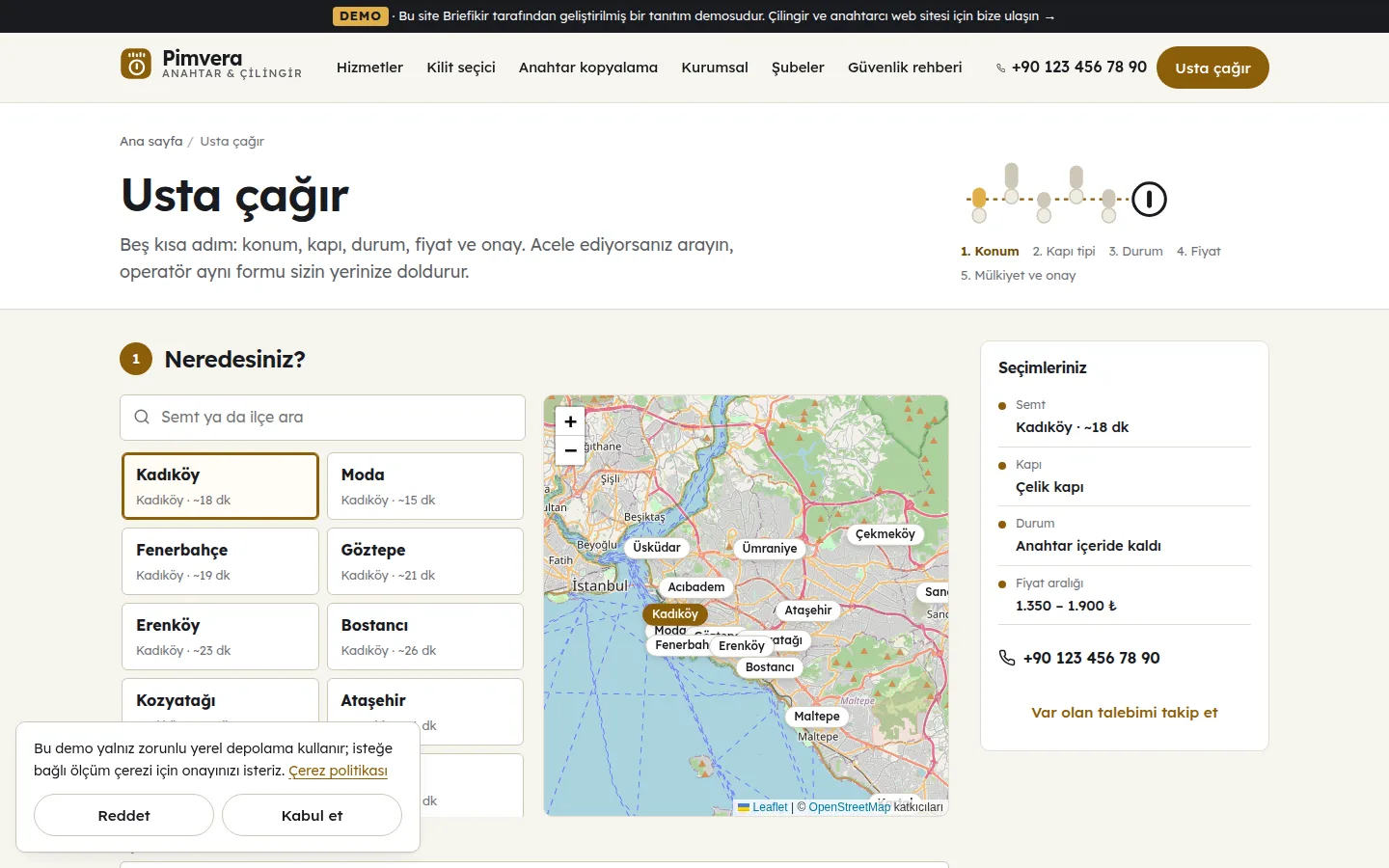The width and height of the screenshot is (1389, 868).
Task: Open the Hizmetler menu
Action: [x=369, y=68]
